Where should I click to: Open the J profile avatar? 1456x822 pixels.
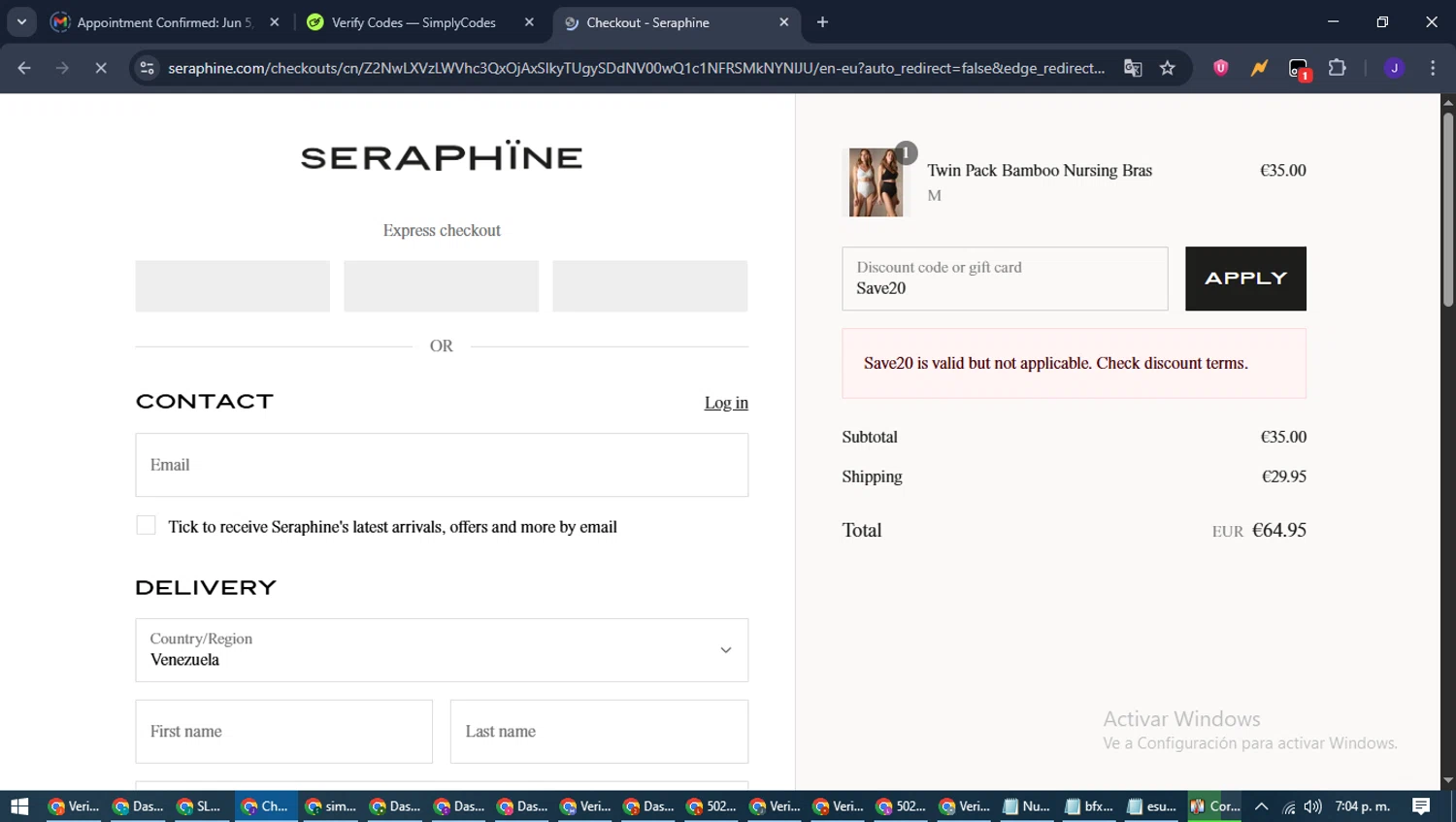tap(1394, 68)
